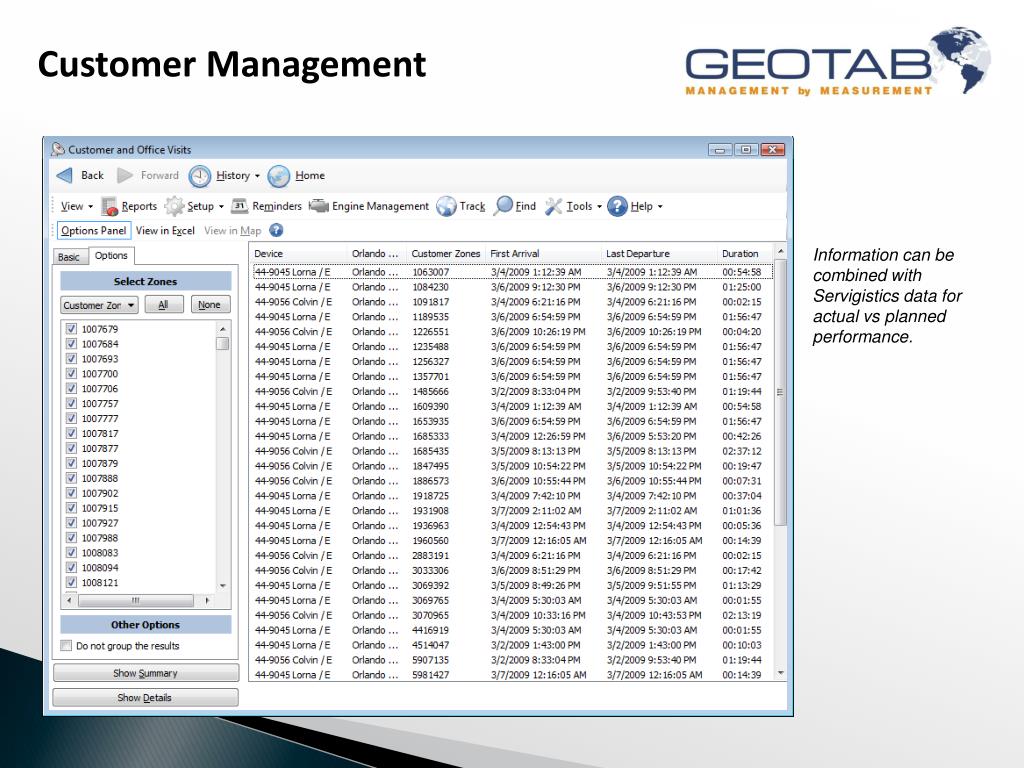Click the Last Departure column header
Image resolution: width=1024 pixels, height=768 pixels.
pos(660,253)
